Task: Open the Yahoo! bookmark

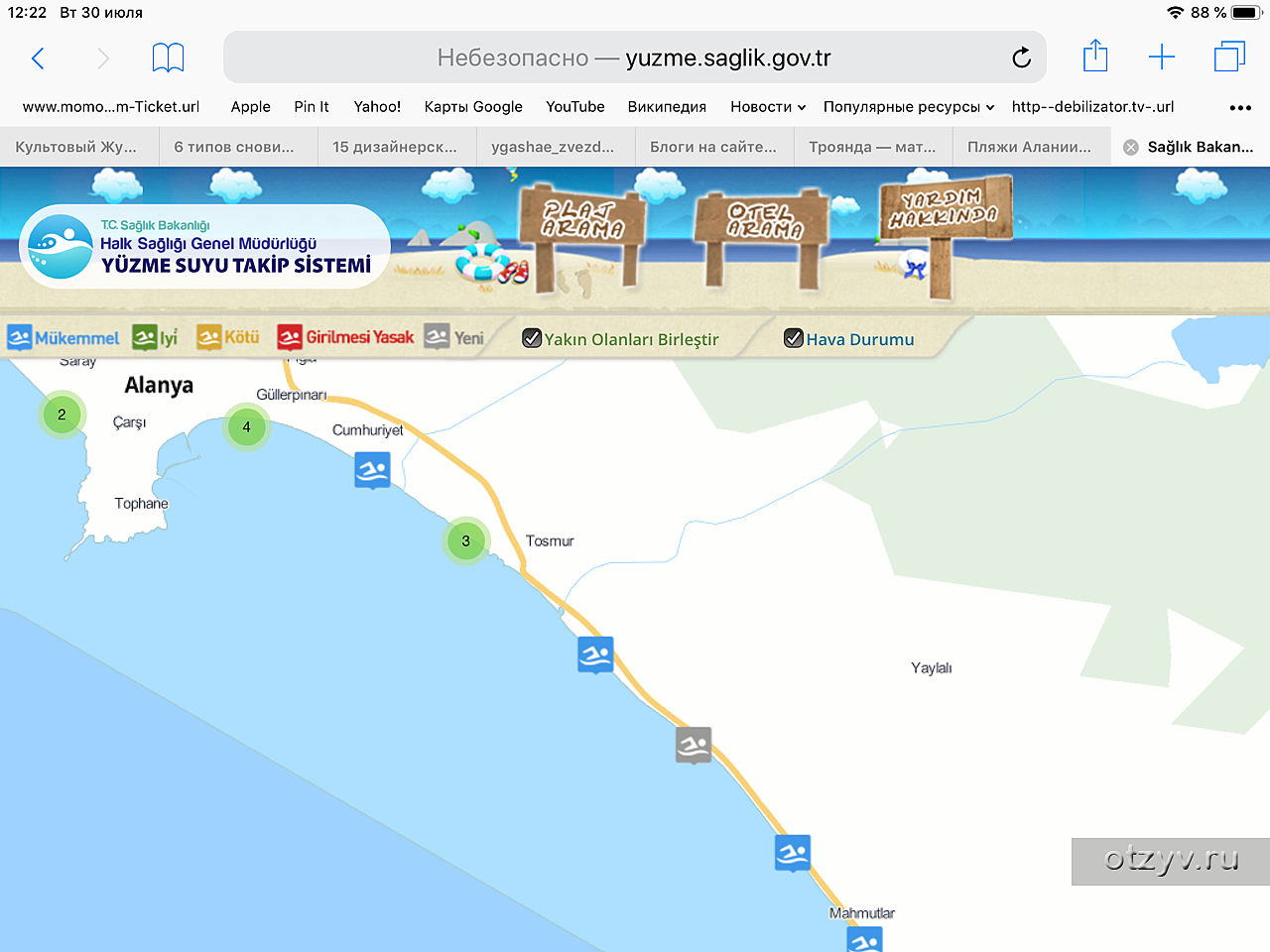Action: coord(377,107)
